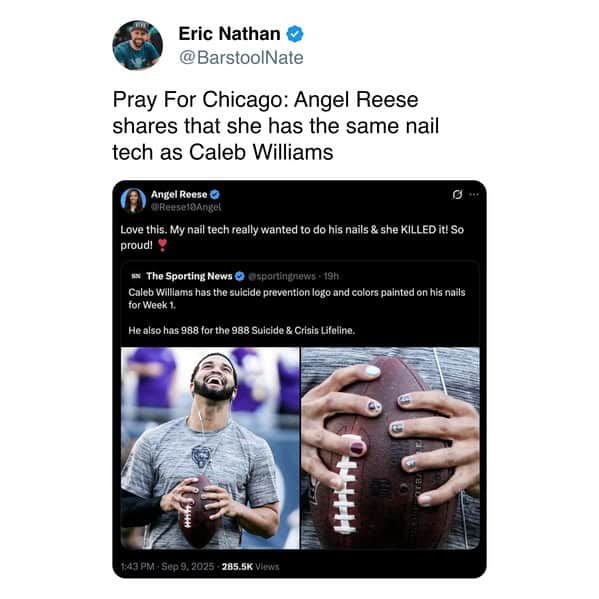Click Eric Nathan's blue verified badge
599x599 pixels.
coord(295,34)
